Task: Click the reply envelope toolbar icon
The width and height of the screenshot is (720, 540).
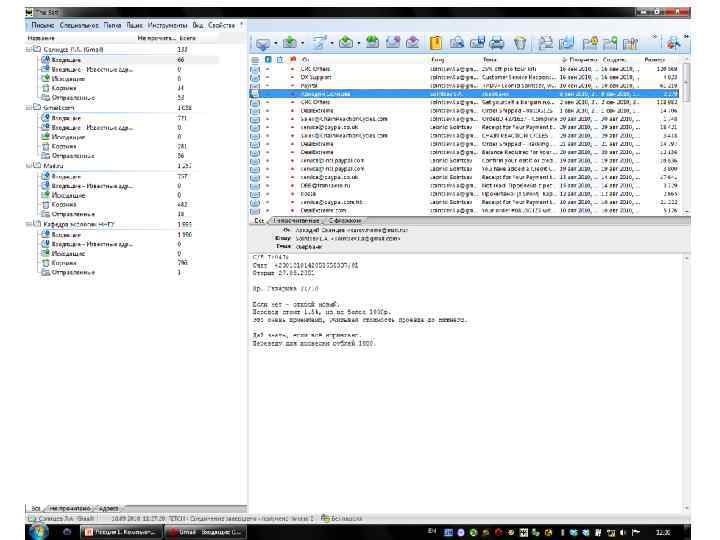Action: 346,43
